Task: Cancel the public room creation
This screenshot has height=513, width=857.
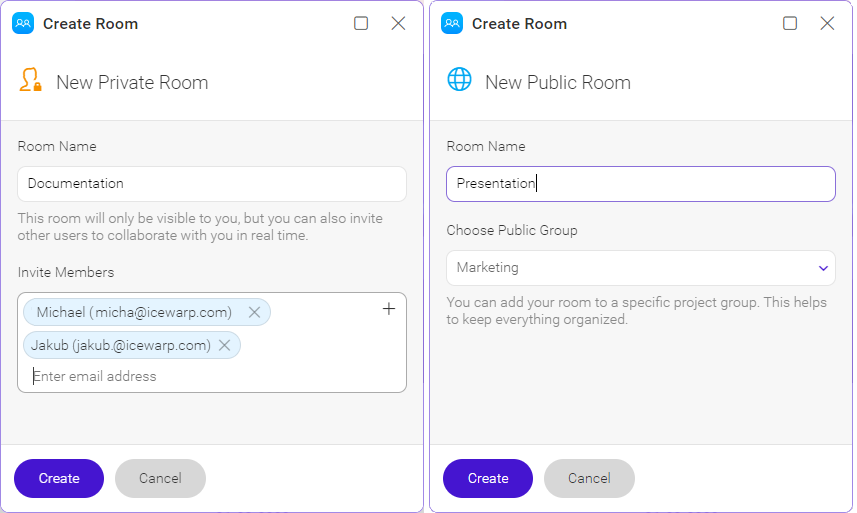Action: click(589, 478)
